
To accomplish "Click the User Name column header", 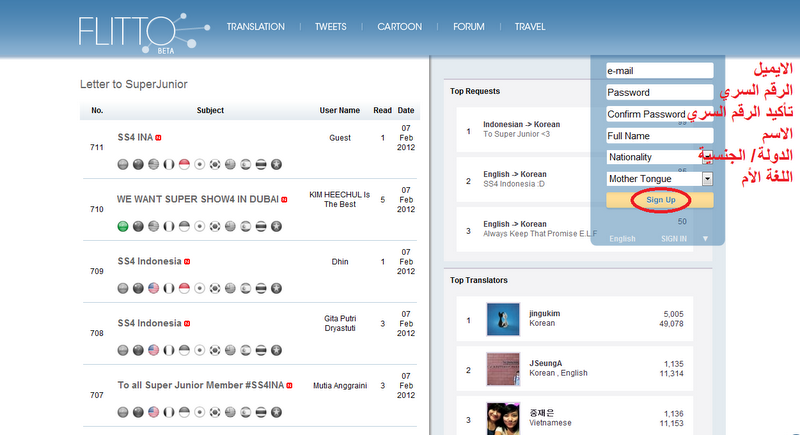I will 340,110.
